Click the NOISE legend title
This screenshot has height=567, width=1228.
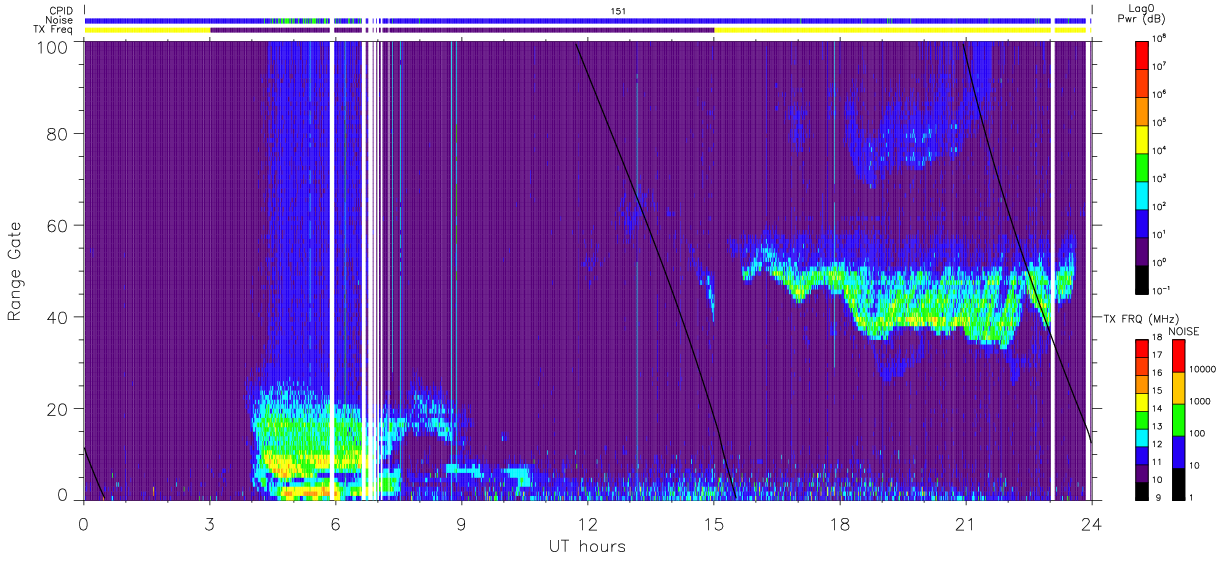click(x=1184, y=331)
